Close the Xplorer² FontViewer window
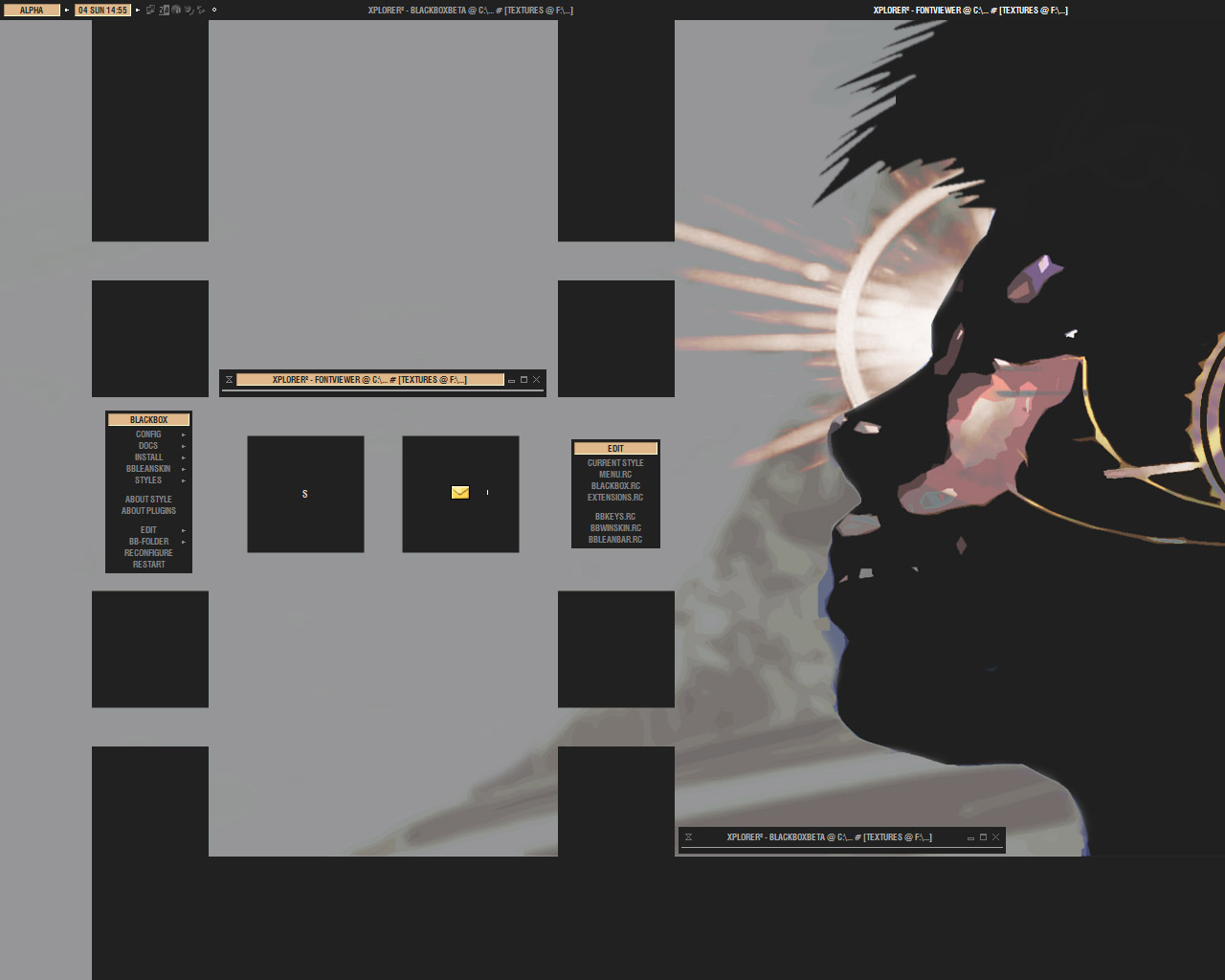1225x980 pixels. pyautogui.click(x=537, y=380)
